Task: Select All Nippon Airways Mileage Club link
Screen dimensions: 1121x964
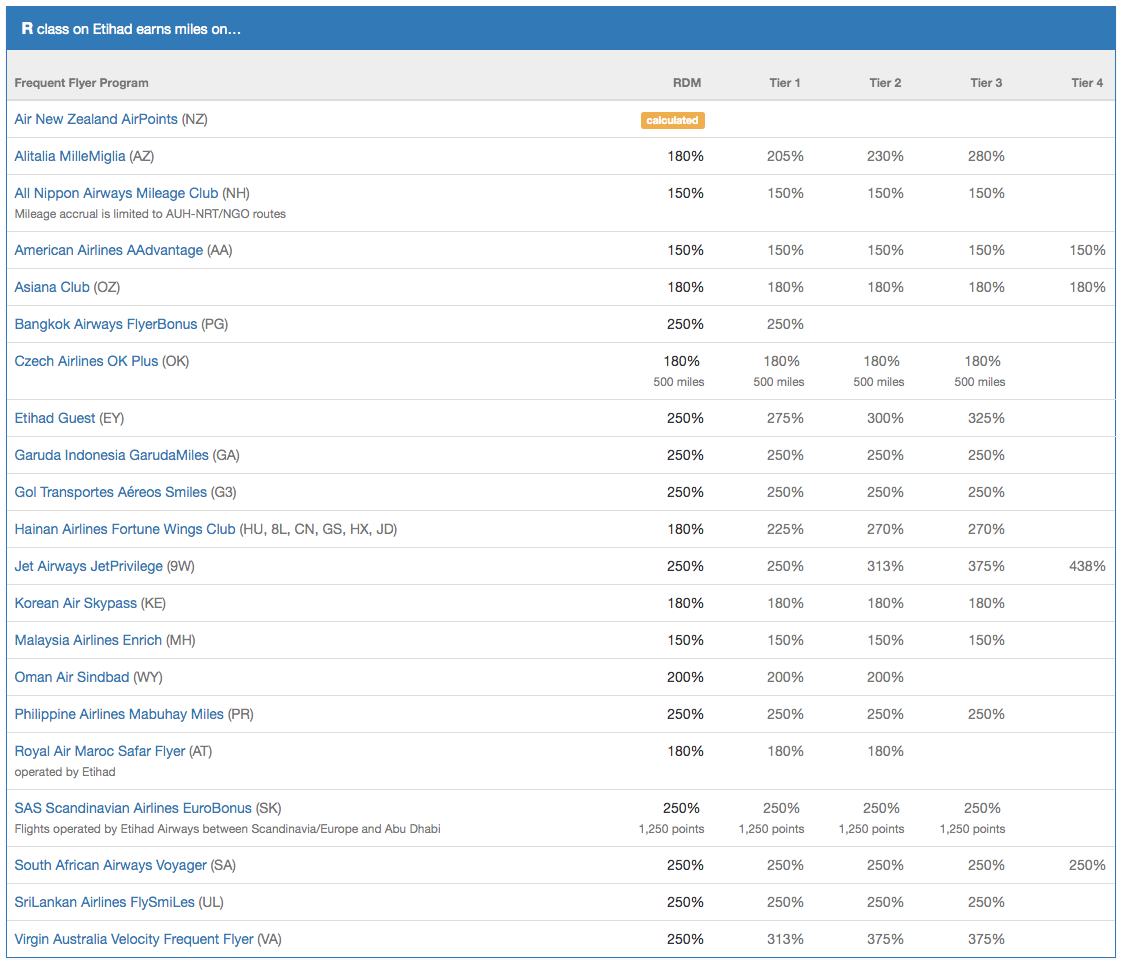Action: pyautogui.click(x=116, y=193)
